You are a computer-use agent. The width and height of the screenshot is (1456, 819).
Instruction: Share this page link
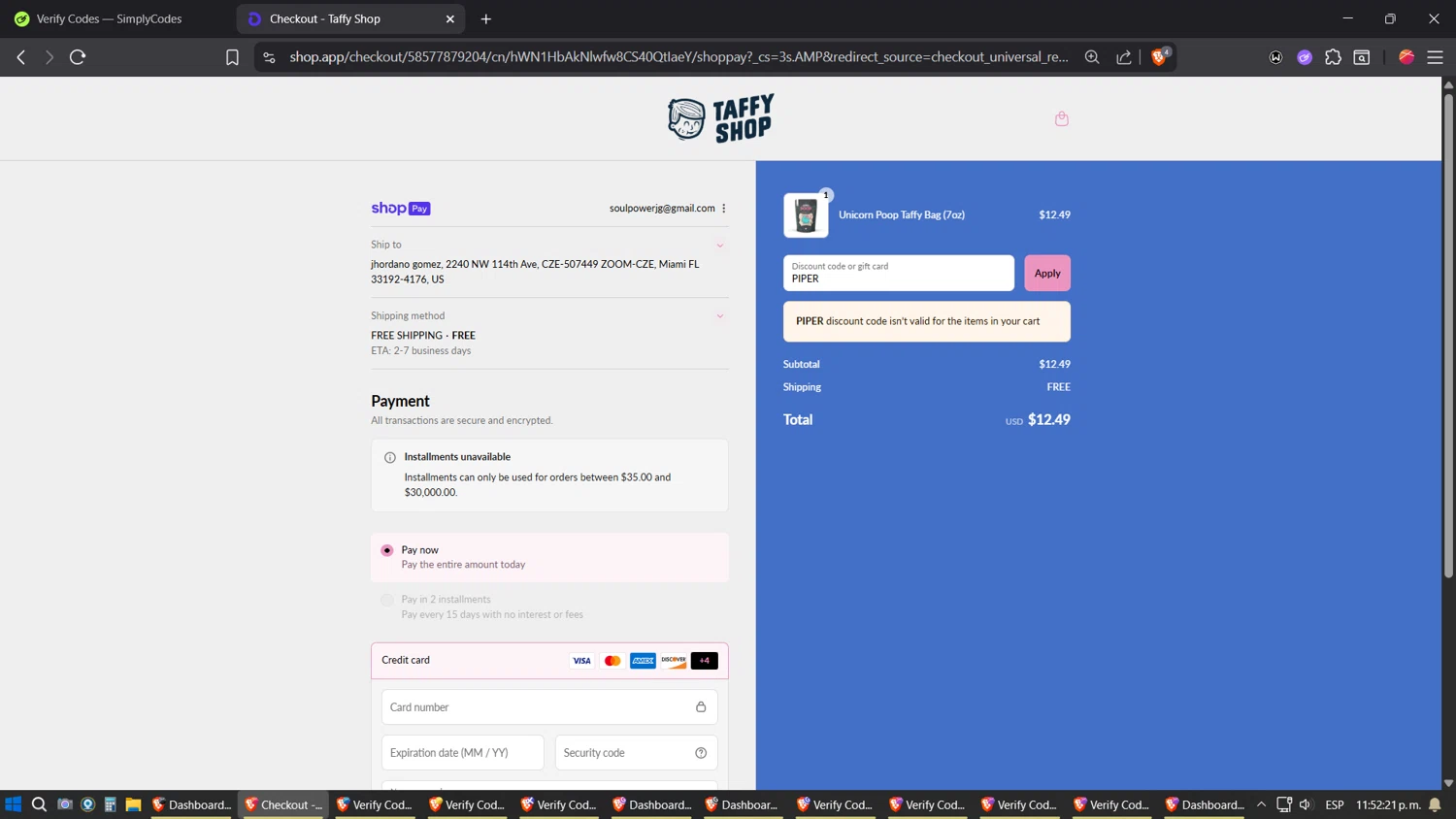click(1124, 57)
